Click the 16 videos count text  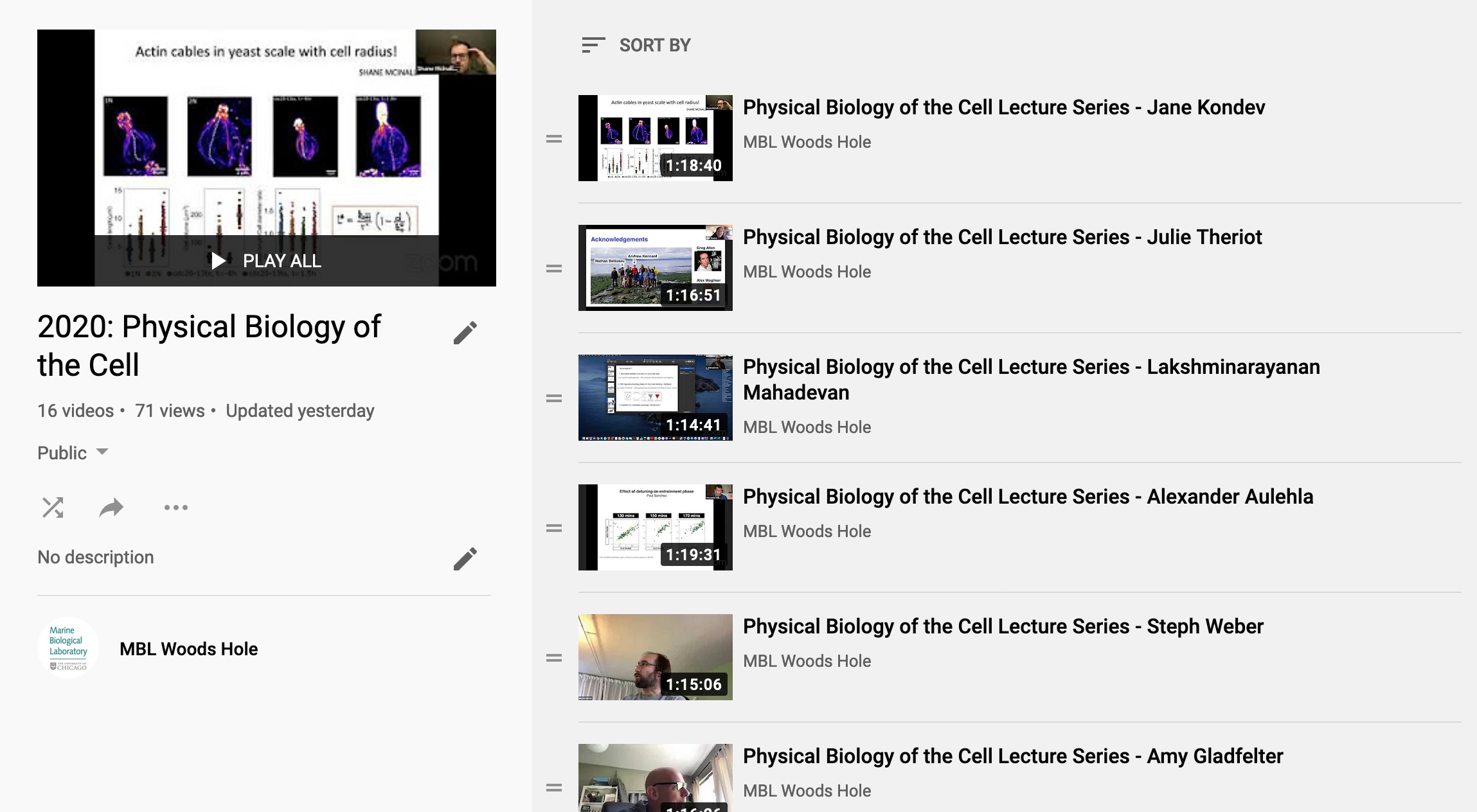tap(75, 411)
